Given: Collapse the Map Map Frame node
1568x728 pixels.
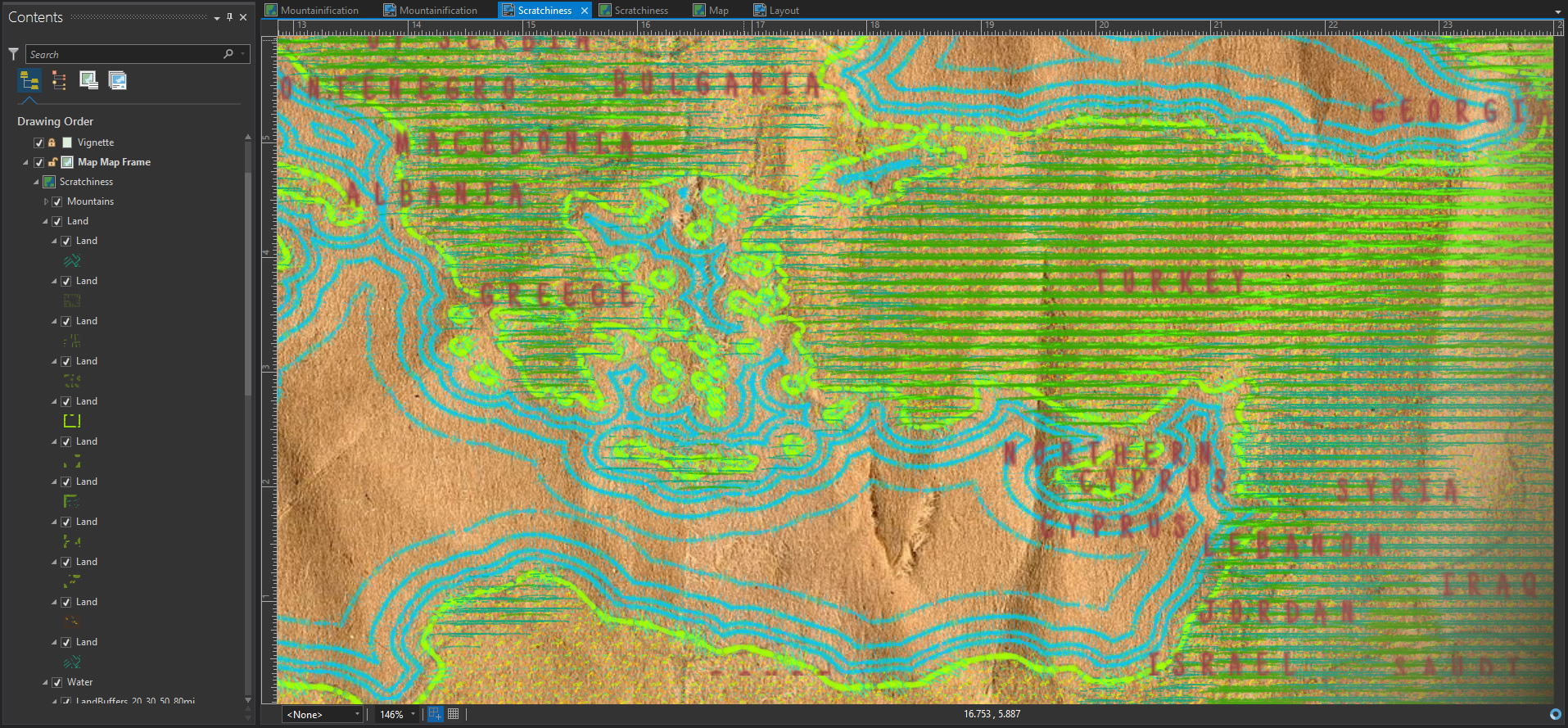Looking at the screenshot, I should click(25, 162).
